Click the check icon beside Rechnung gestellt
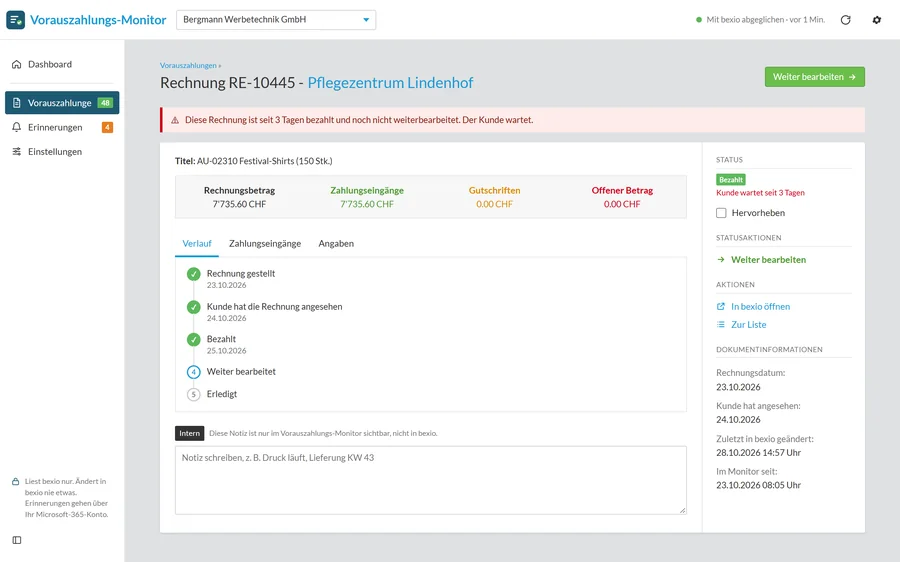900x562 pixels. [x=193, y=274]
